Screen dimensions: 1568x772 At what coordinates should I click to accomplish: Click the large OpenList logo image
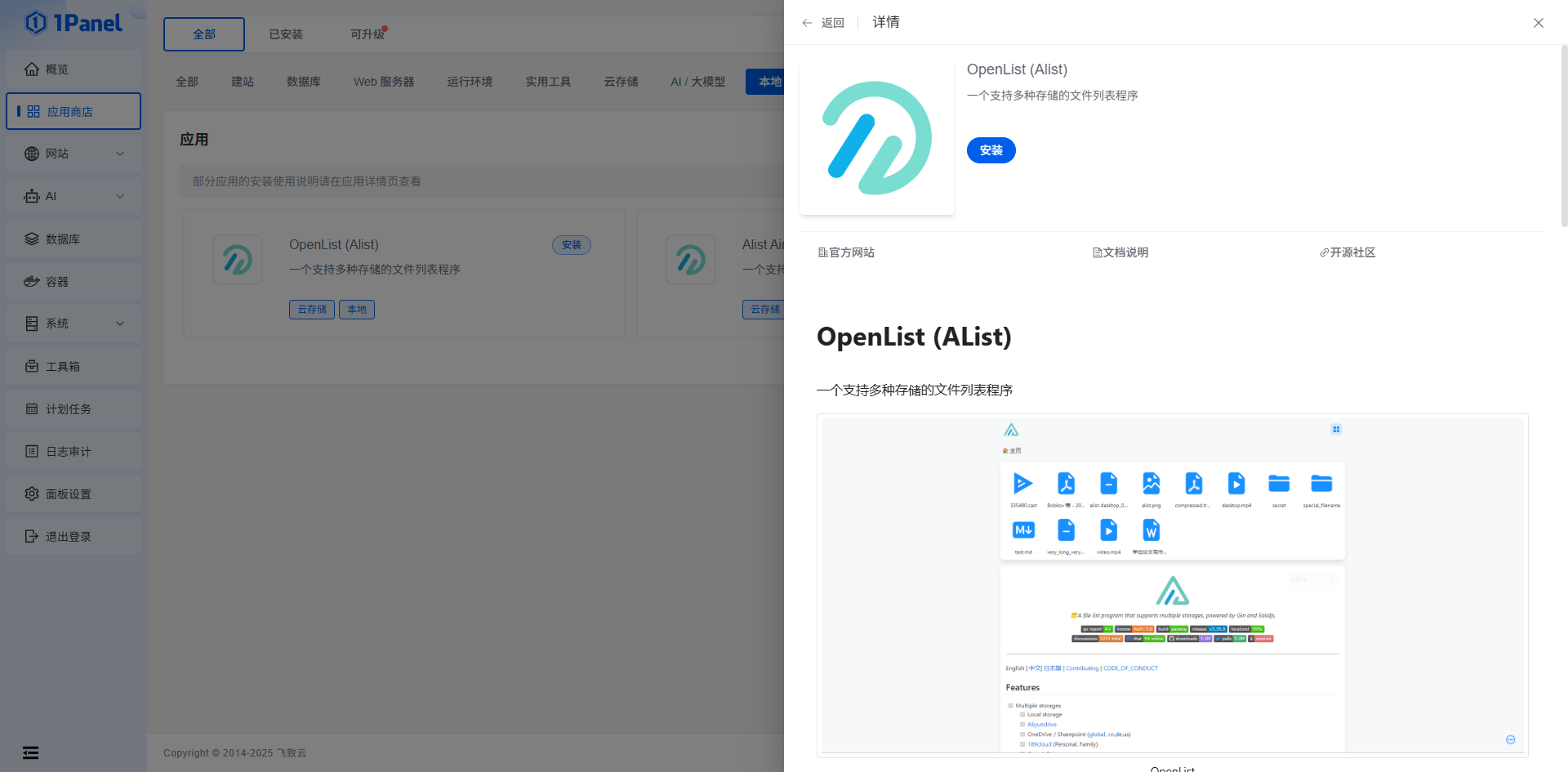point(877,138)
